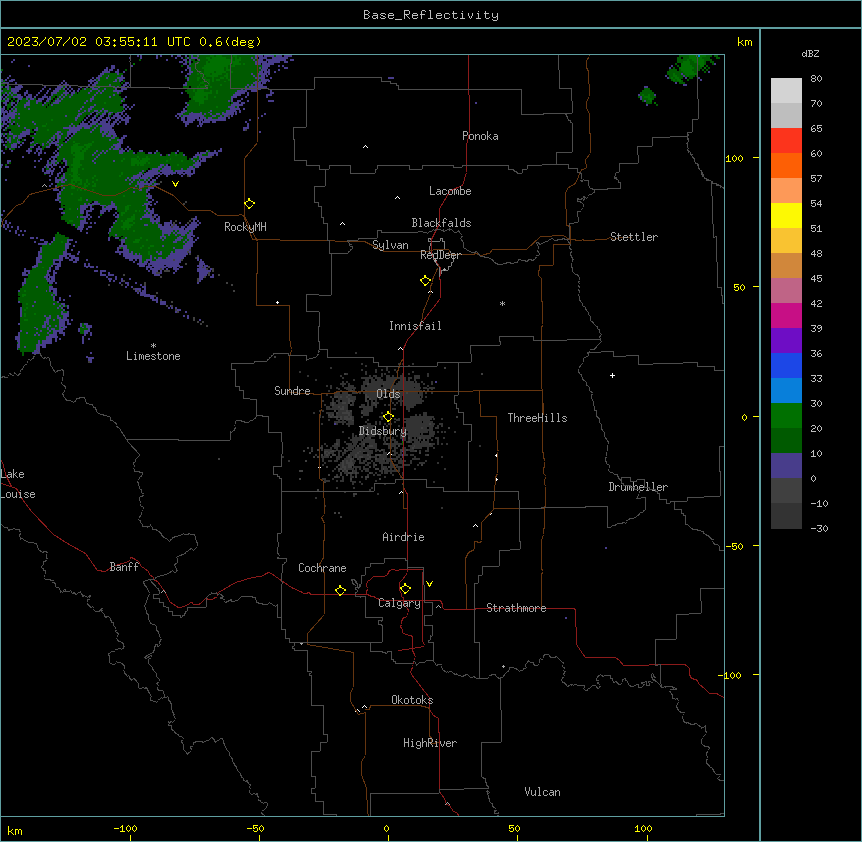Click the Sundre label
Viewport: 862px width, 842px height.
coord(292,391)
